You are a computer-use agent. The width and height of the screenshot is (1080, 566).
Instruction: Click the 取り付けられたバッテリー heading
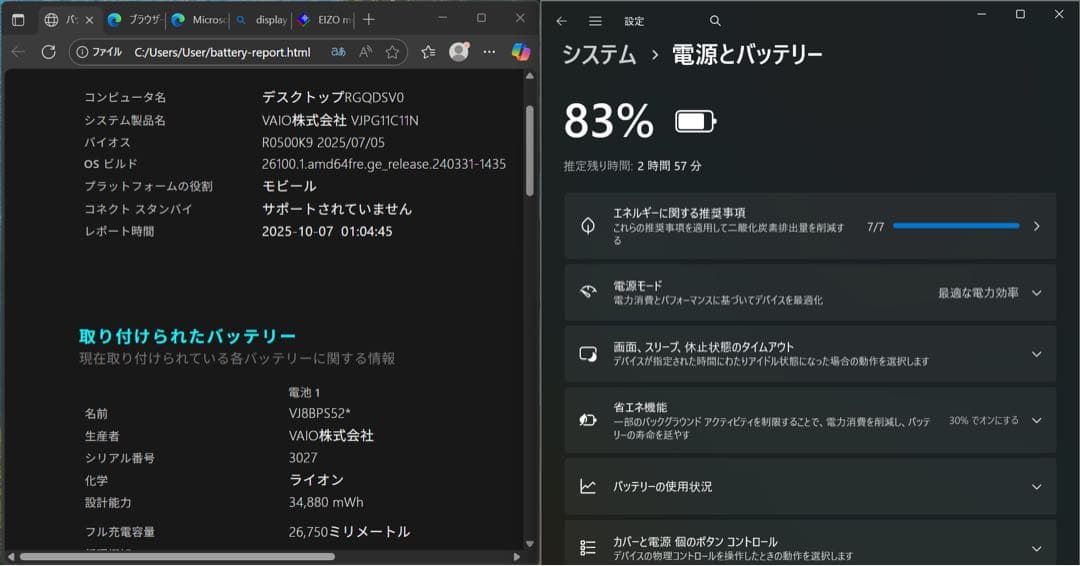[187, 337]
